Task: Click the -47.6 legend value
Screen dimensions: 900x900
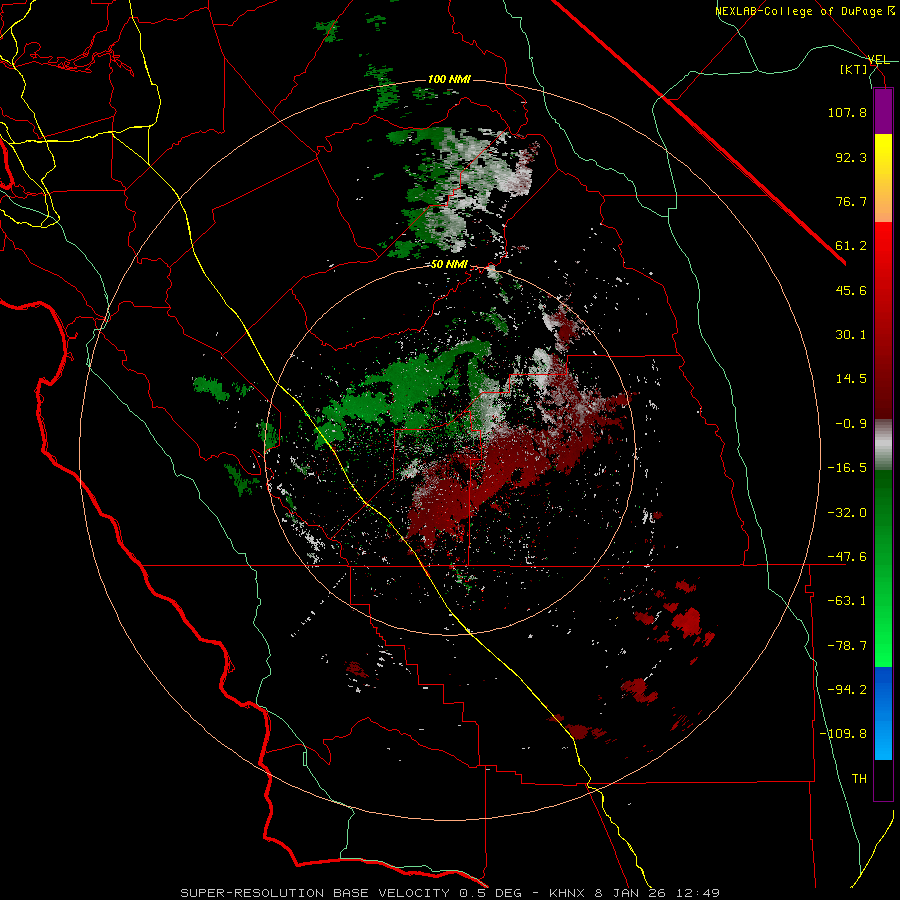Action: [x=847, y=557]
